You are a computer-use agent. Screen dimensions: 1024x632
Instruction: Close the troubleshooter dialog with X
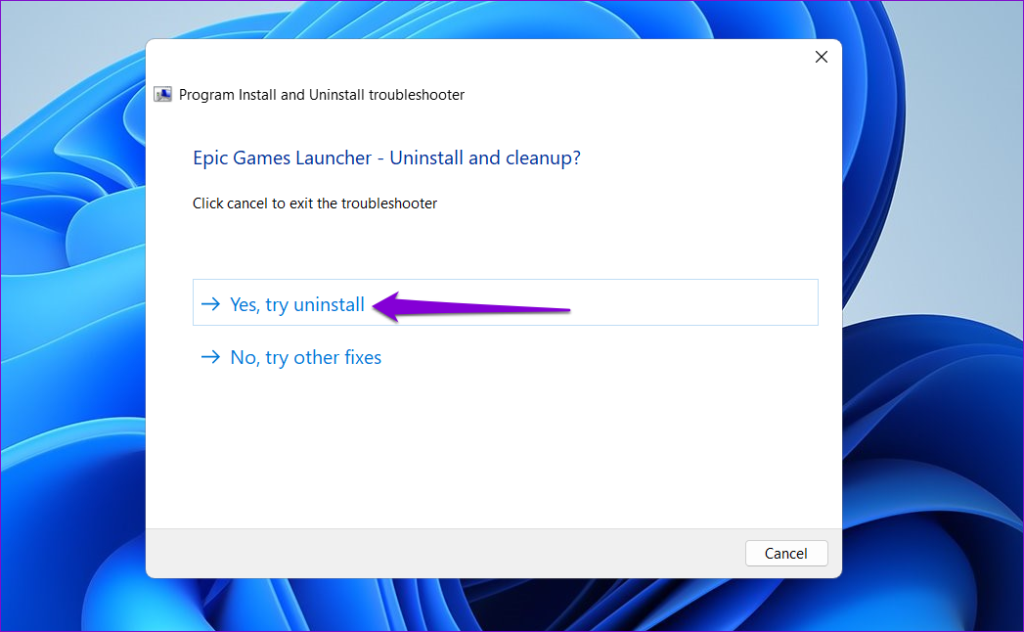821,57
